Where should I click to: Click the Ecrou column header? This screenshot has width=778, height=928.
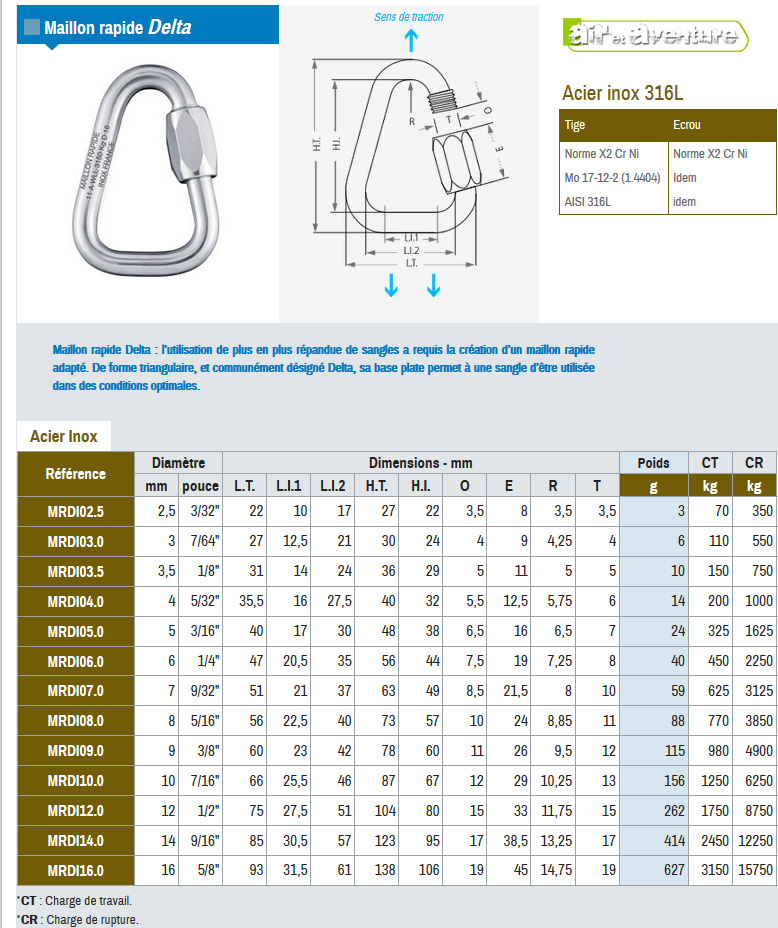tap(722, 125)
